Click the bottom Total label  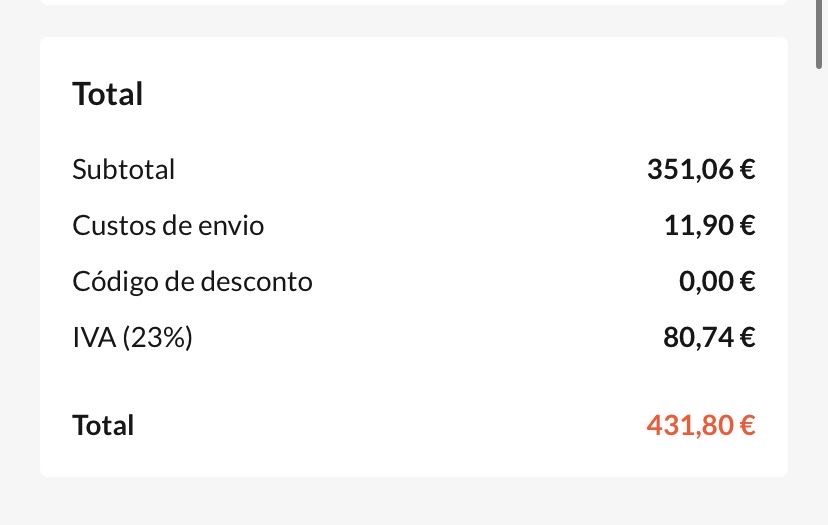click(x=103, y=426)
